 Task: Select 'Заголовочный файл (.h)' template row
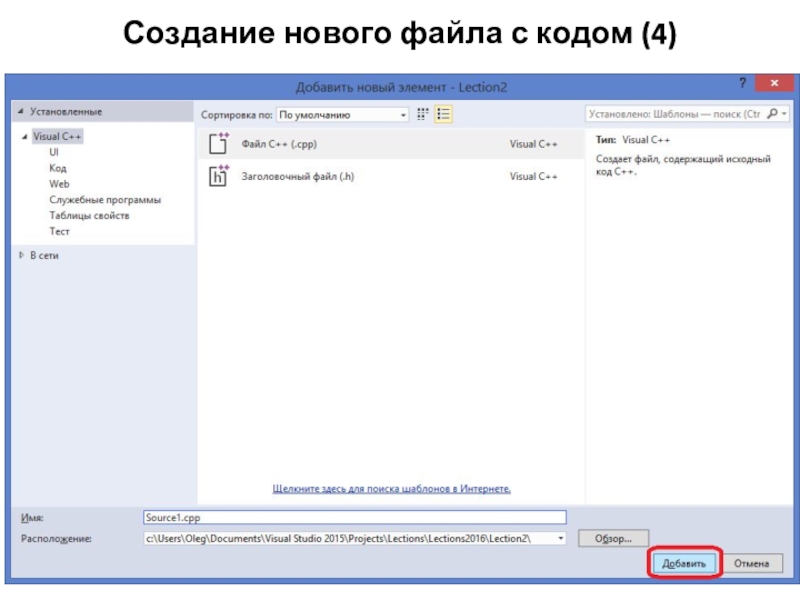coord(391,176)
